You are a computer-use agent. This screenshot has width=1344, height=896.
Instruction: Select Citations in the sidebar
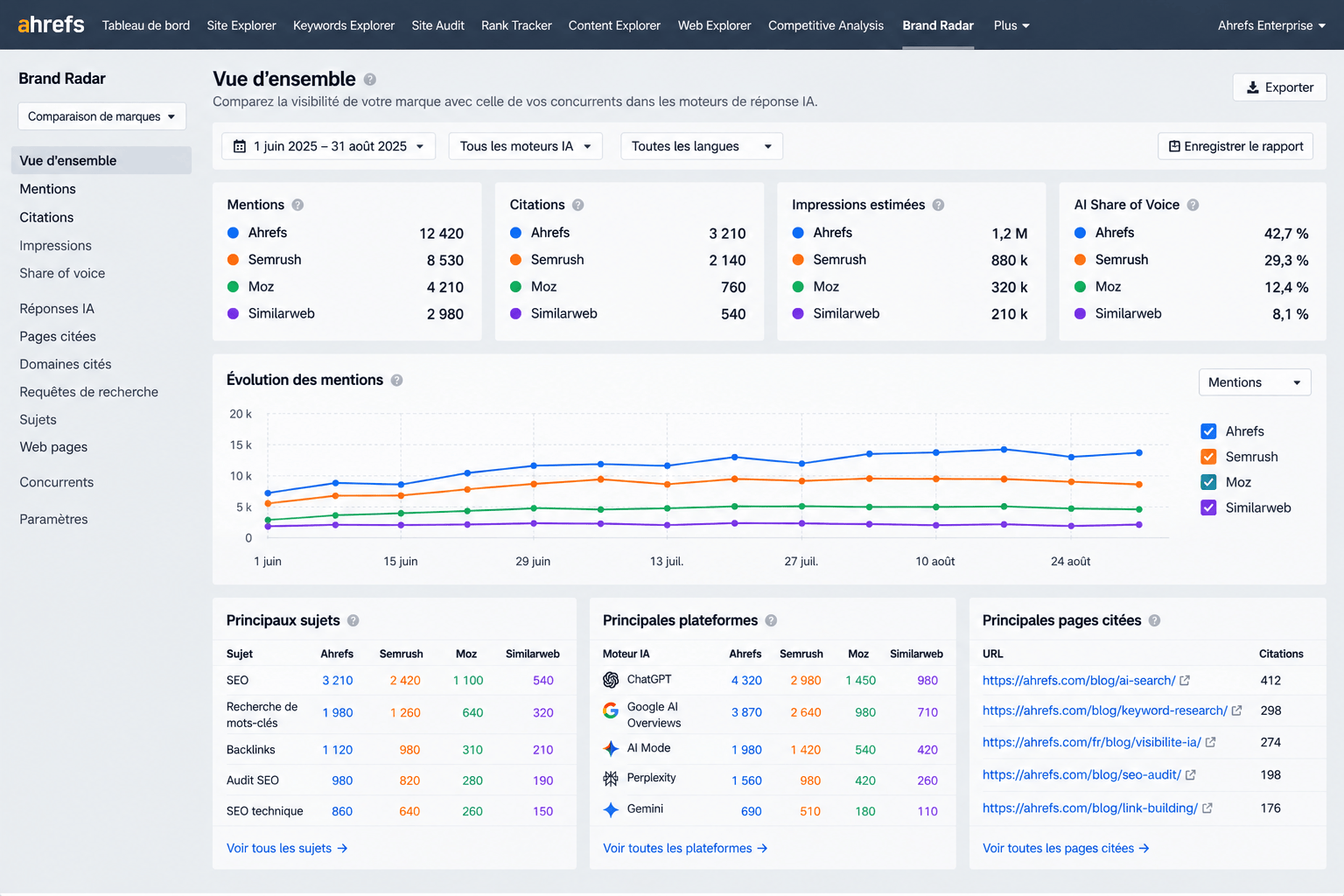pos(46,217)
